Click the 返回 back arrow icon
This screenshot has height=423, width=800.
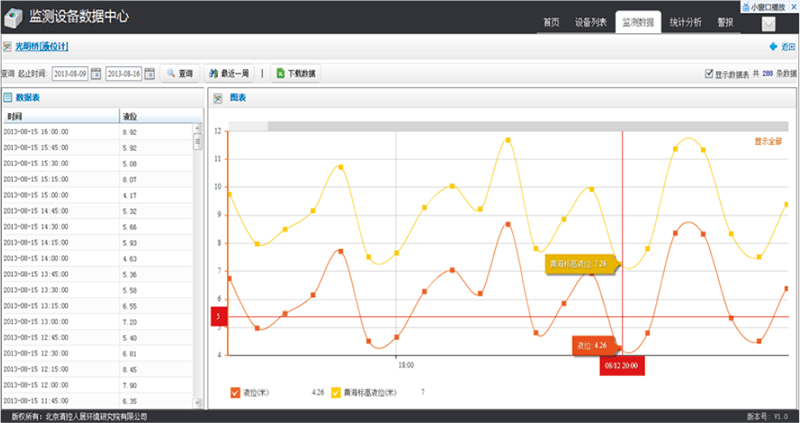[773, 47]
